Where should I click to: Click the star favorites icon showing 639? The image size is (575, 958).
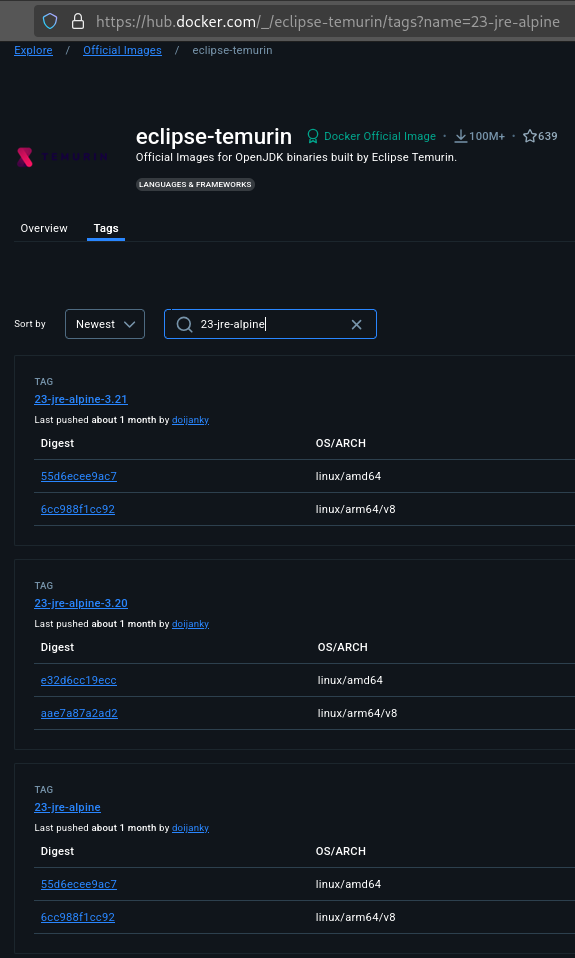pyautogui.click(x=530, y=136)
